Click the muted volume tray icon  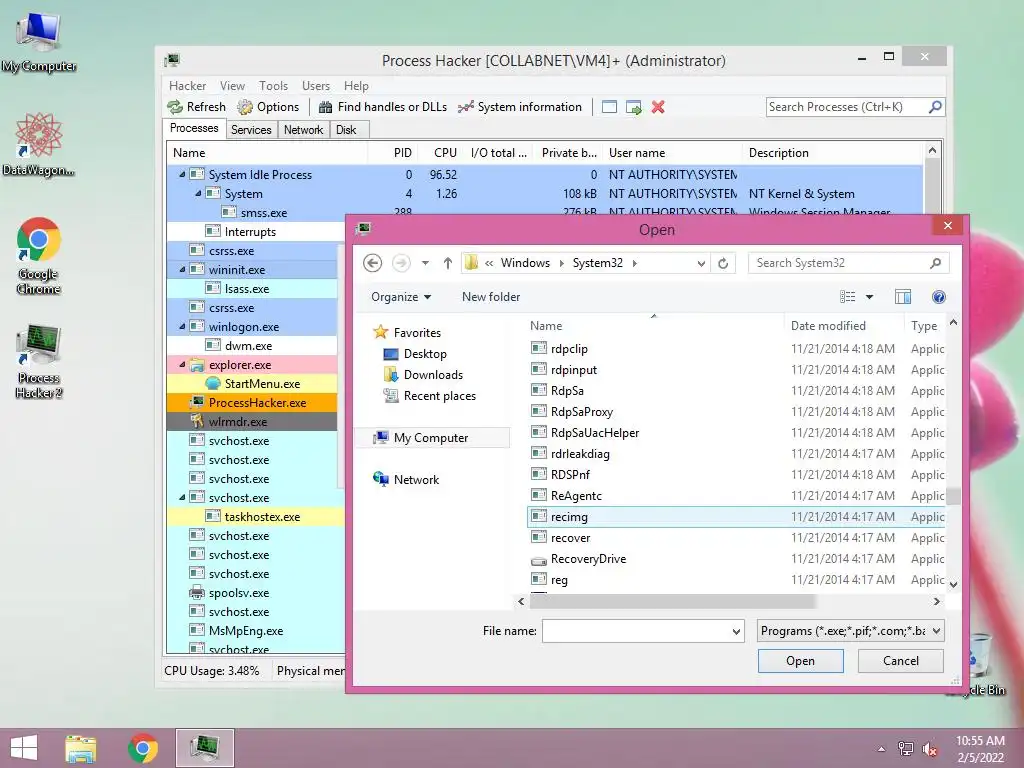click(x=929, y=749)
